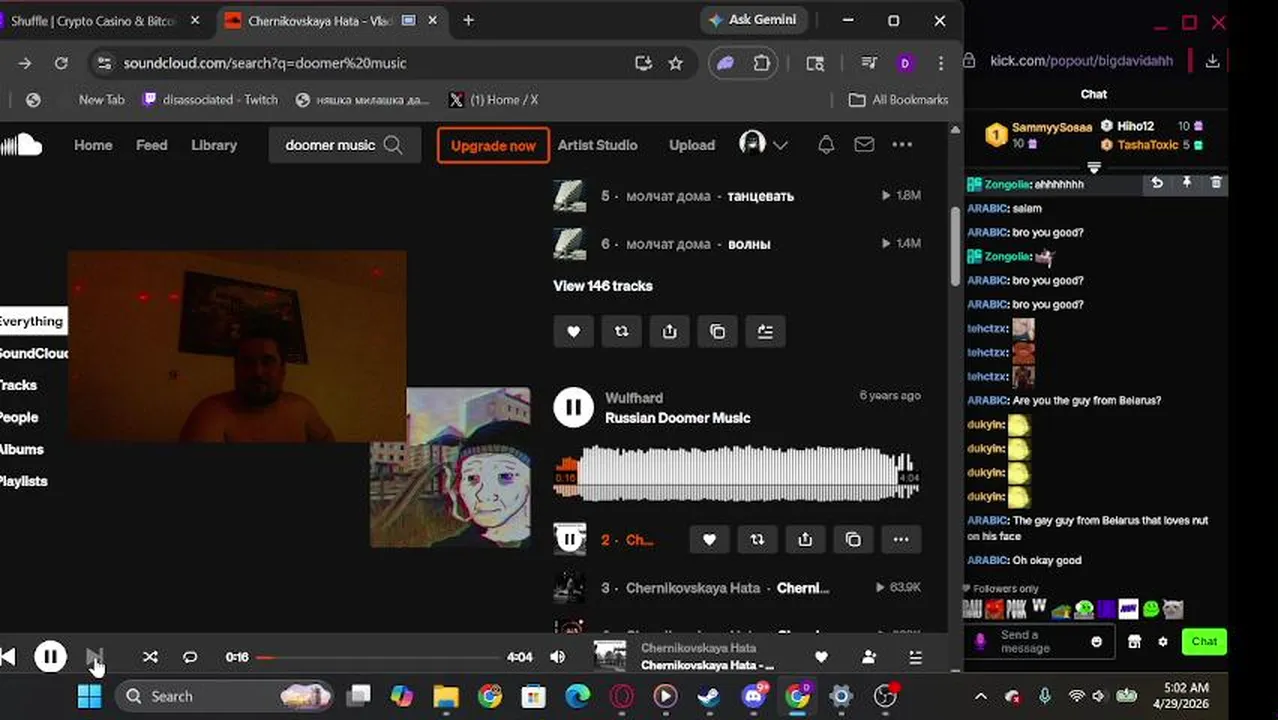Open All Bookmarks folder

pos(898,100)
